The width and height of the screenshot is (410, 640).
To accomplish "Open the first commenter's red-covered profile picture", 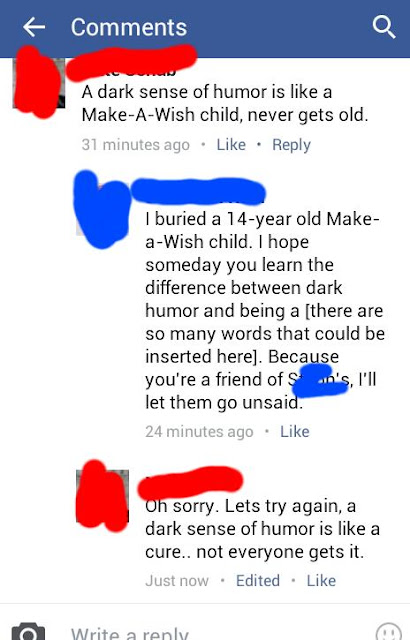I will [38, 82].
